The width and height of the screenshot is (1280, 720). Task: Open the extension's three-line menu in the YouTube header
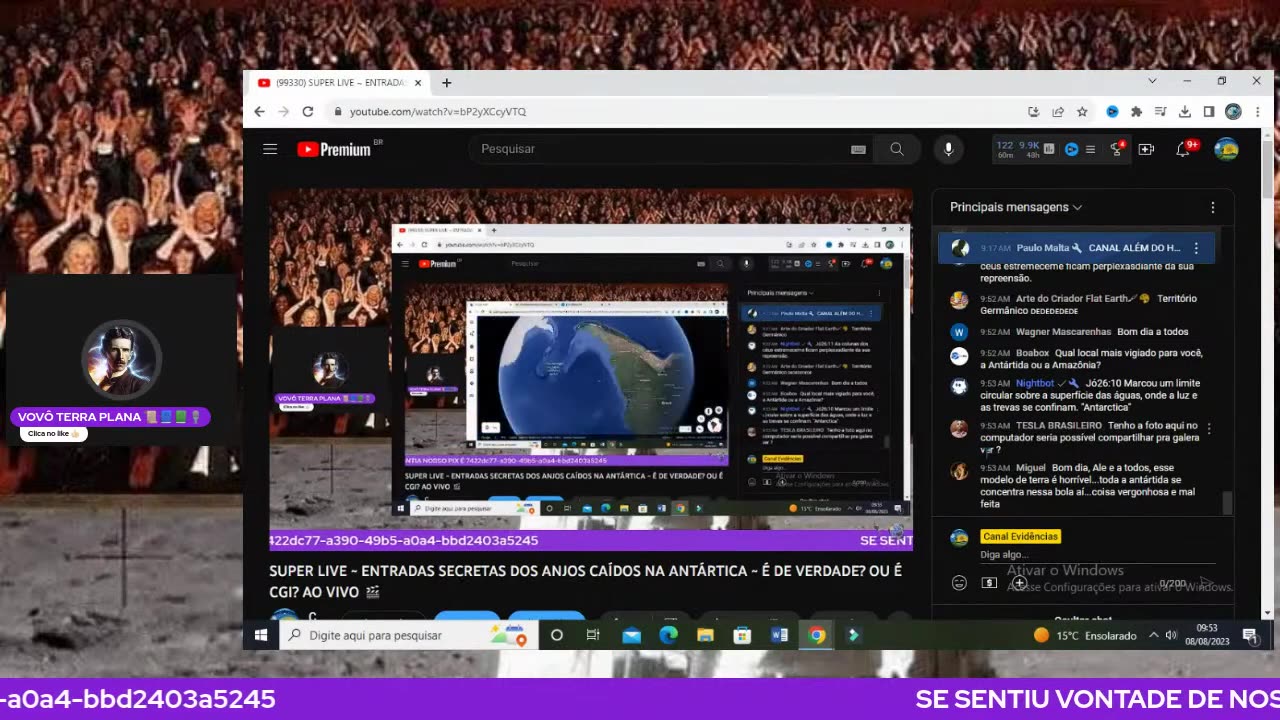pos(1090,149)
